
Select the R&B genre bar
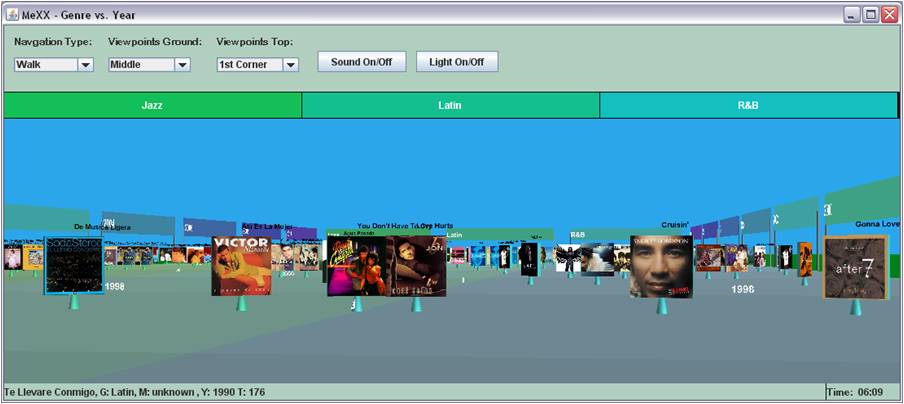[748, 105]
